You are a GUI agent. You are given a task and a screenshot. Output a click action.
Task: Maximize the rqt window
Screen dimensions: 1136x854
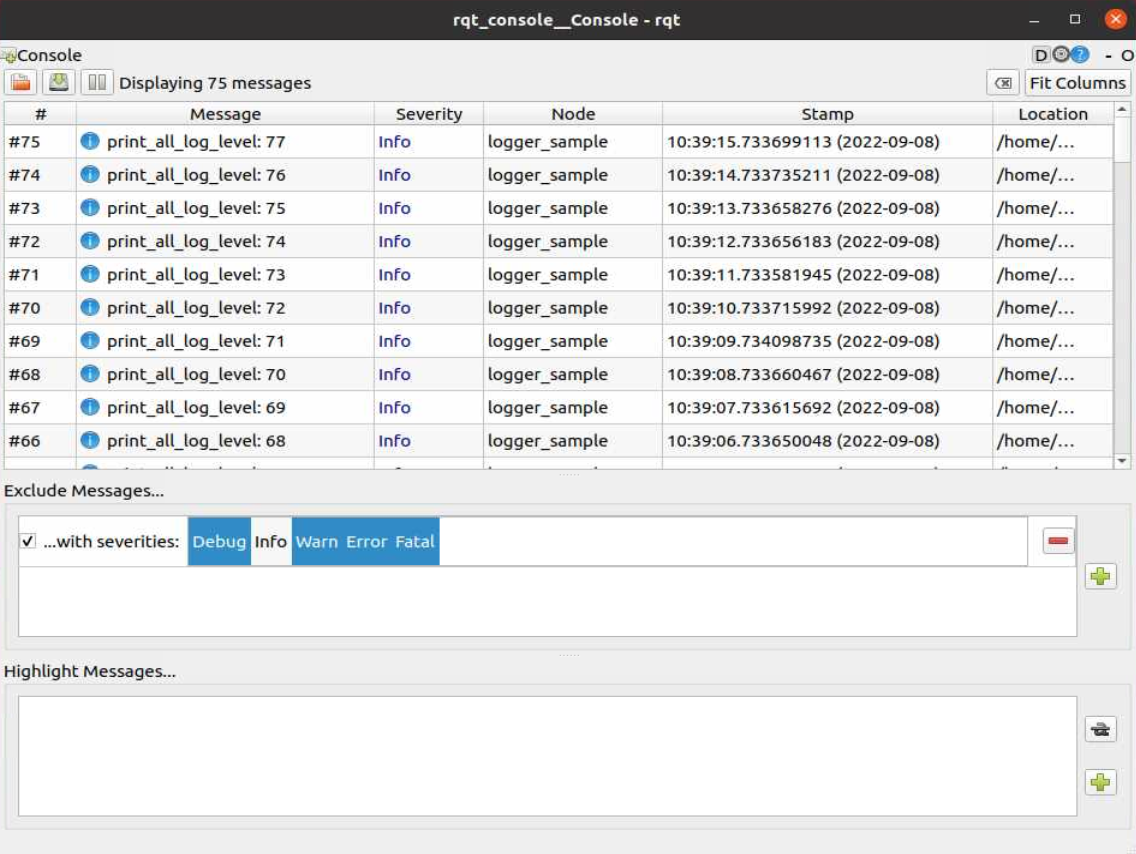[x=1074, y=20]
